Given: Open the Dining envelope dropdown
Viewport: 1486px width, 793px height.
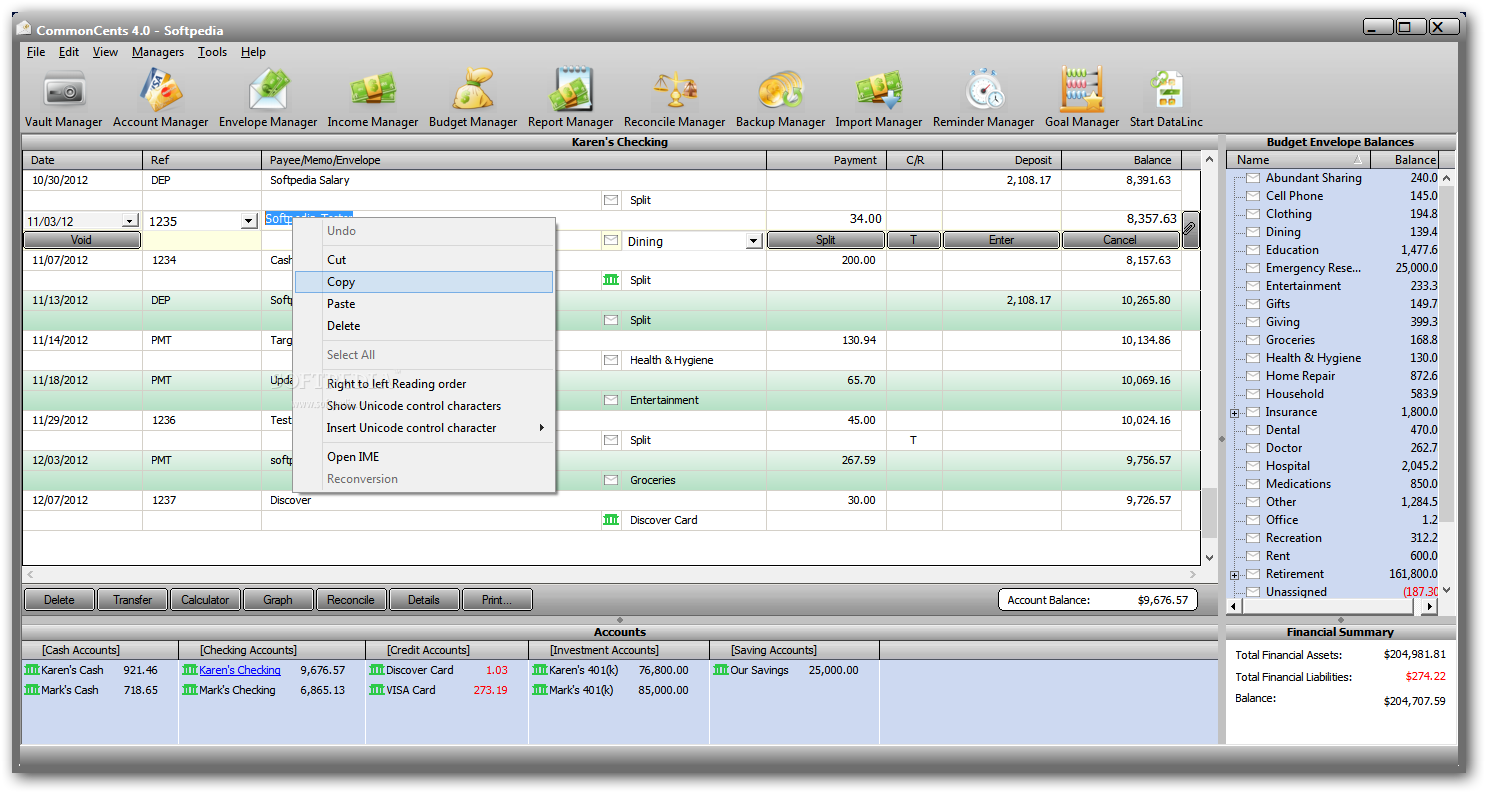Looking at the screenshot, I should (753, 241).
